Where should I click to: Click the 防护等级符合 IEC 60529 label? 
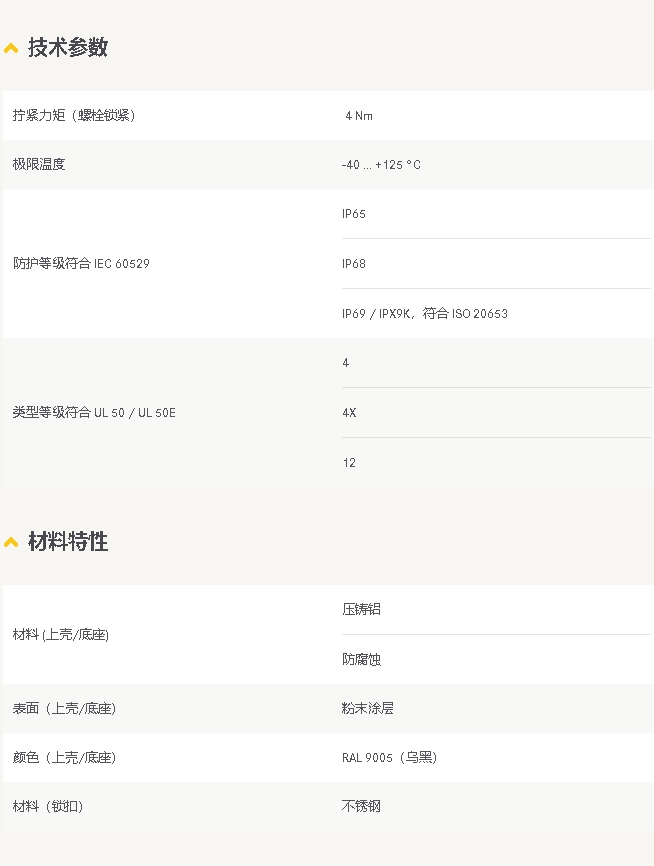point(81,263)
